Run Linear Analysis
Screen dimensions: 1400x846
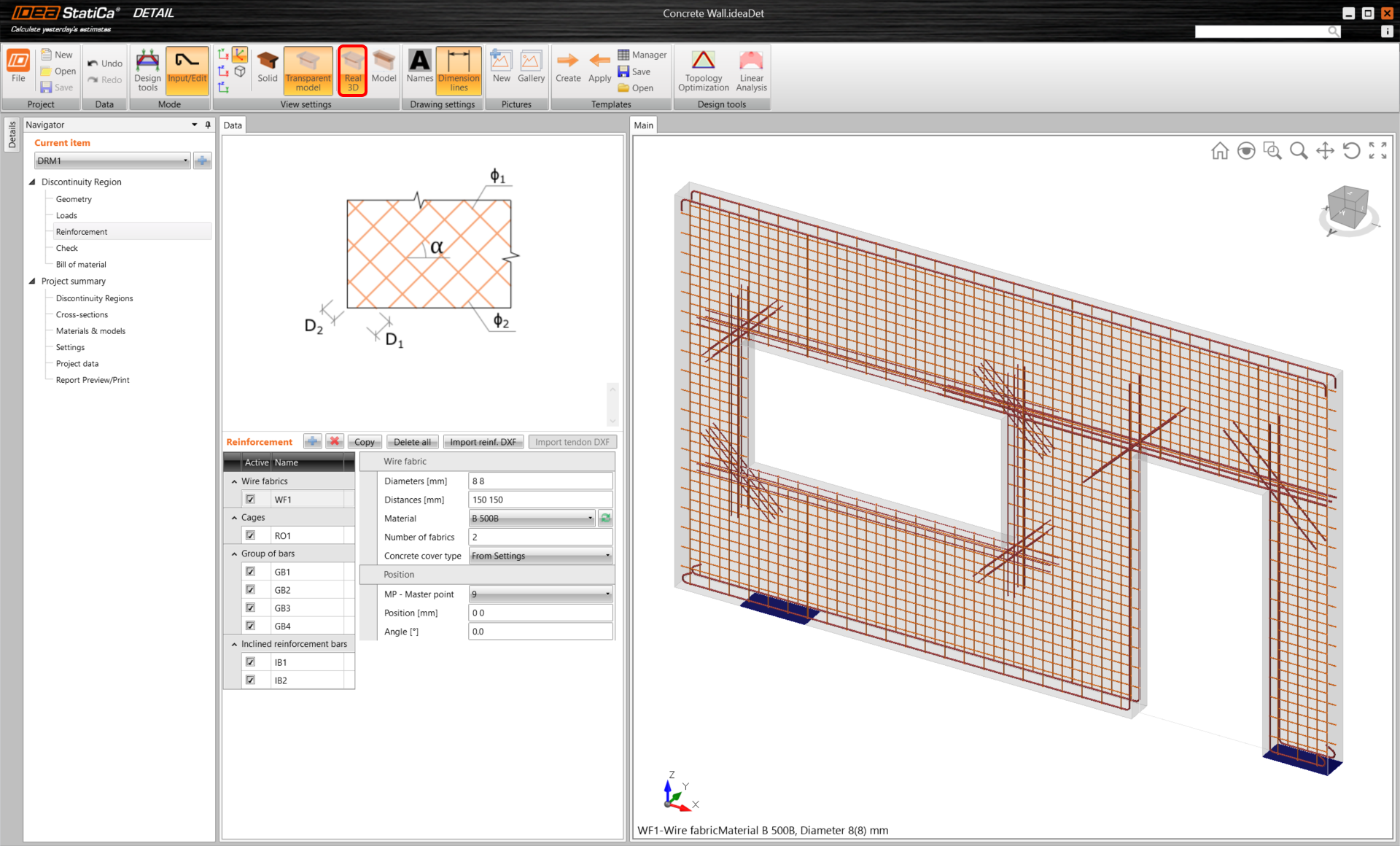(x=751, y=70)
